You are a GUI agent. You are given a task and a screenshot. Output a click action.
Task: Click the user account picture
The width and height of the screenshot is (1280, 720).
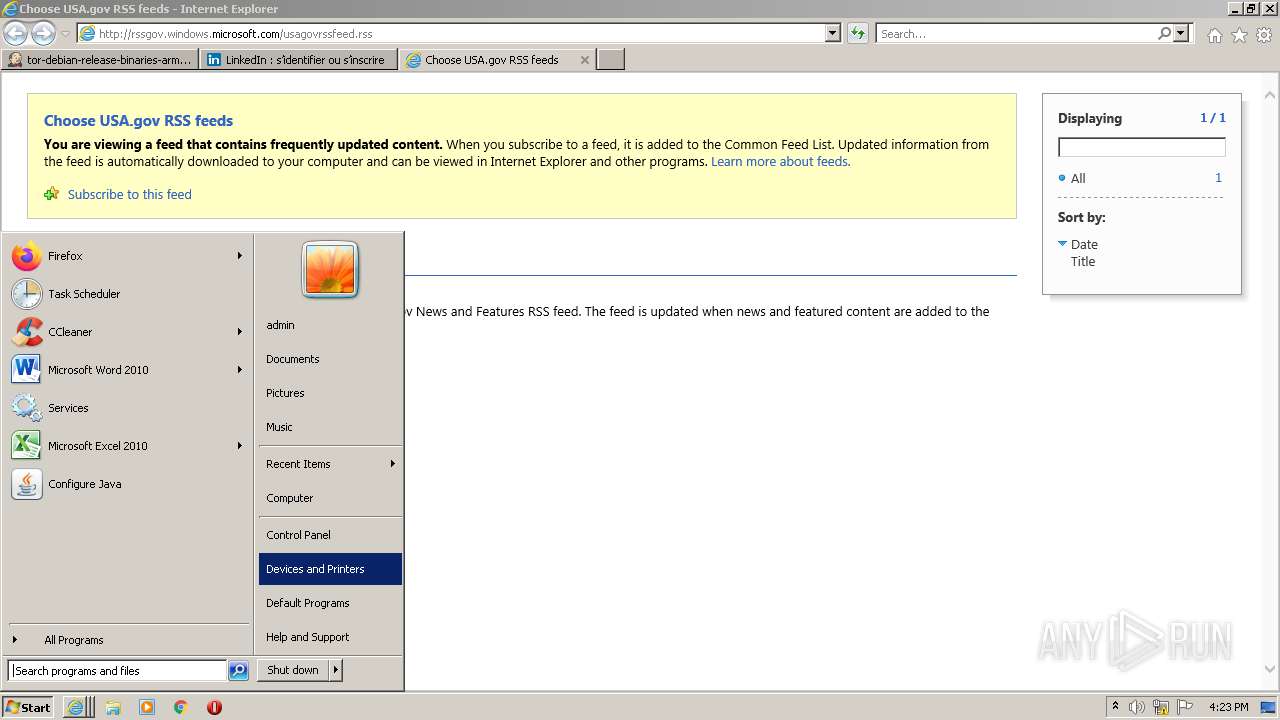[330, 270]
